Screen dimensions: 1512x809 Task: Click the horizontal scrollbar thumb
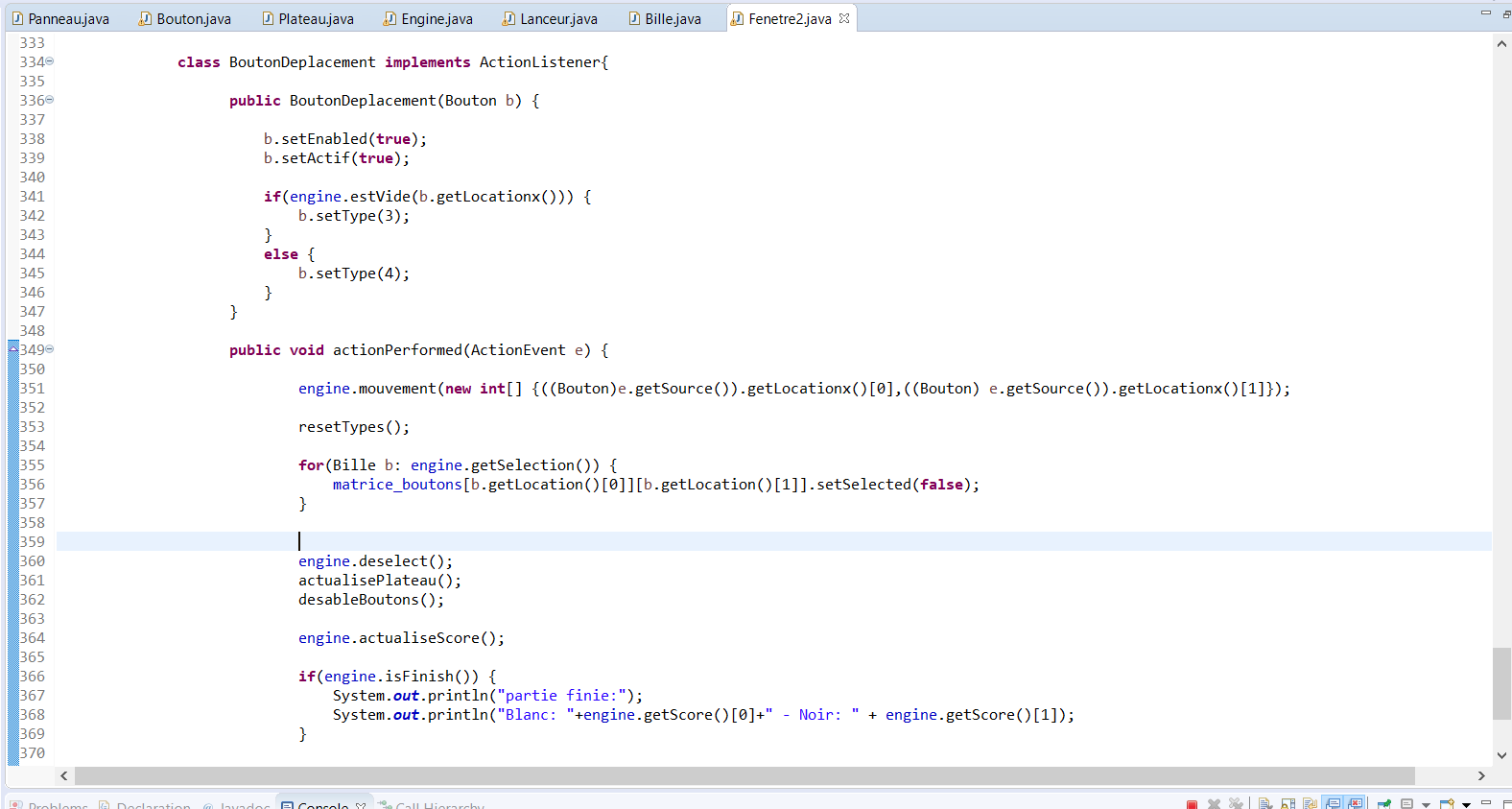[x=744, y=775]
